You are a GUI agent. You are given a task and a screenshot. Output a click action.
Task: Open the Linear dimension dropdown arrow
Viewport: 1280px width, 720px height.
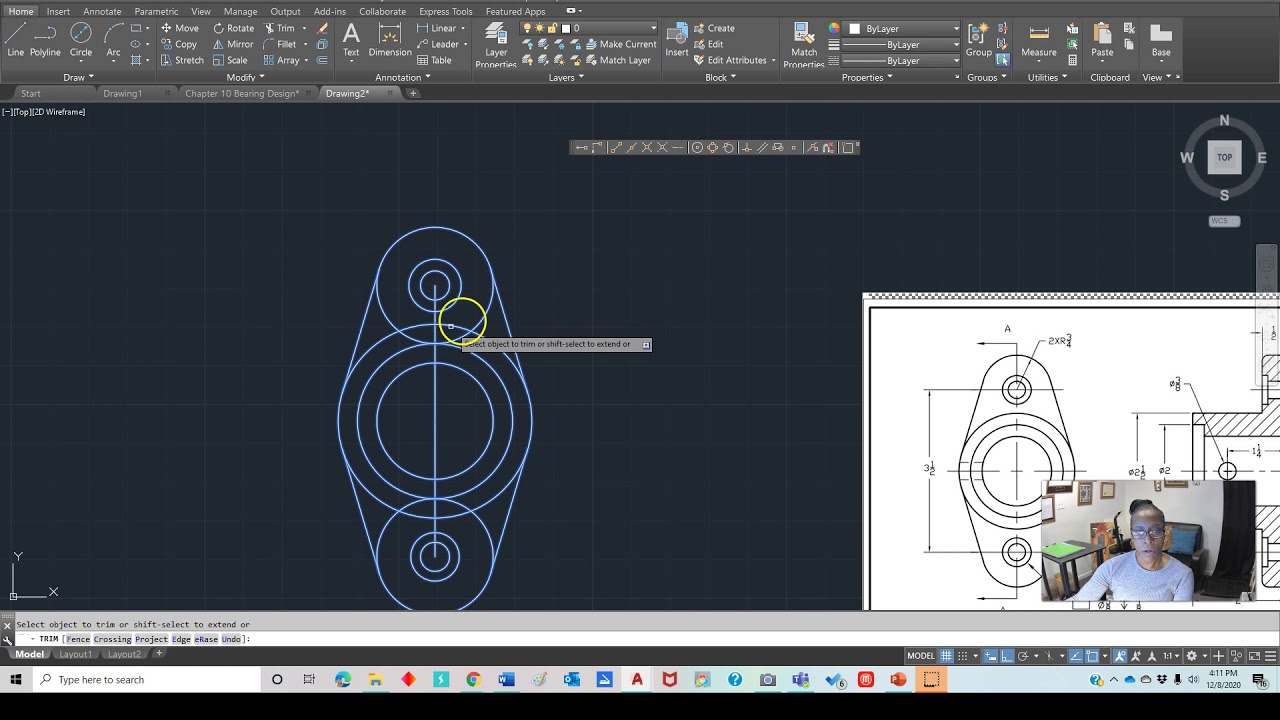tap(465, 28)
